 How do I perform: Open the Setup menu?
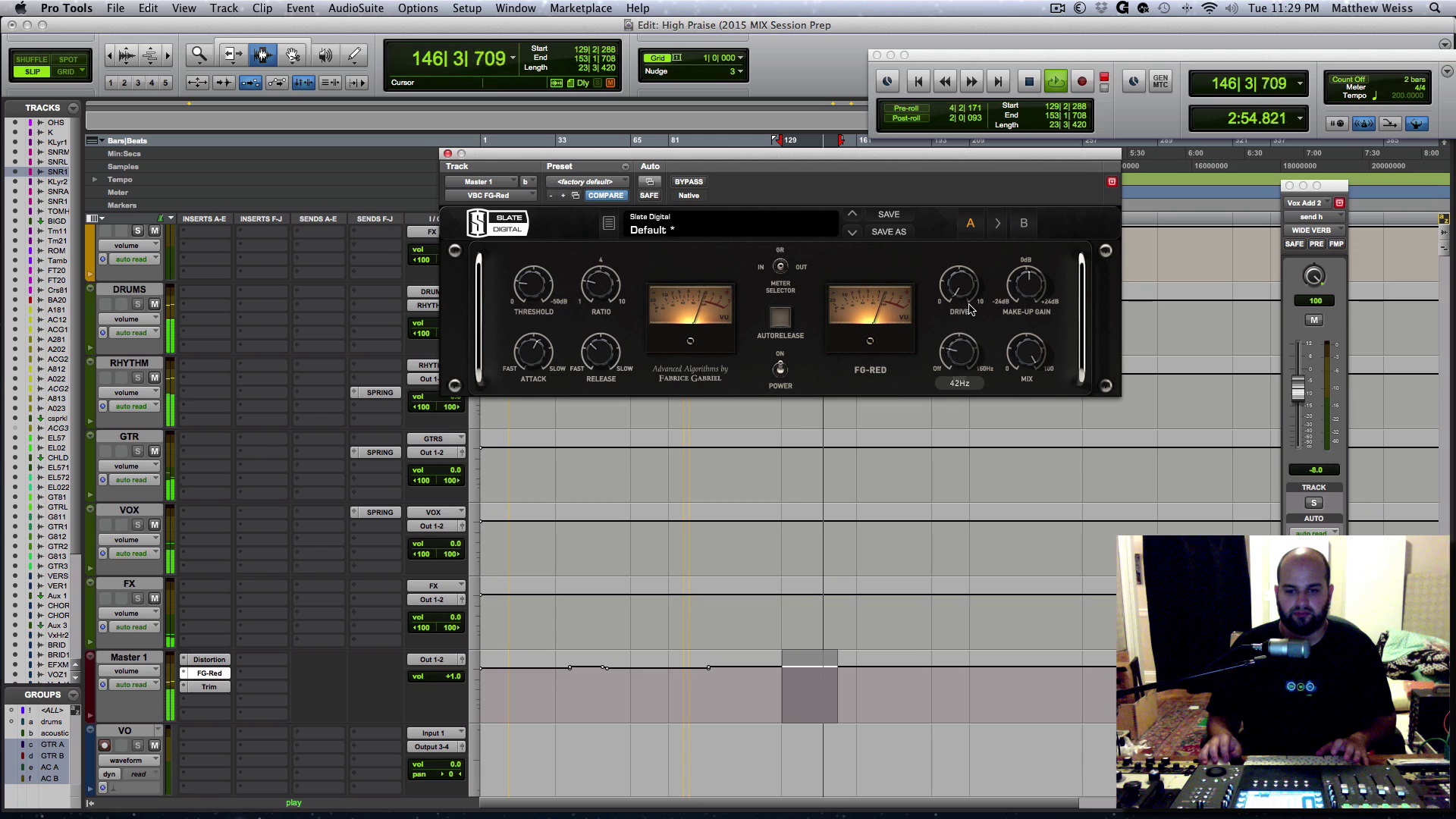point(467,8)
